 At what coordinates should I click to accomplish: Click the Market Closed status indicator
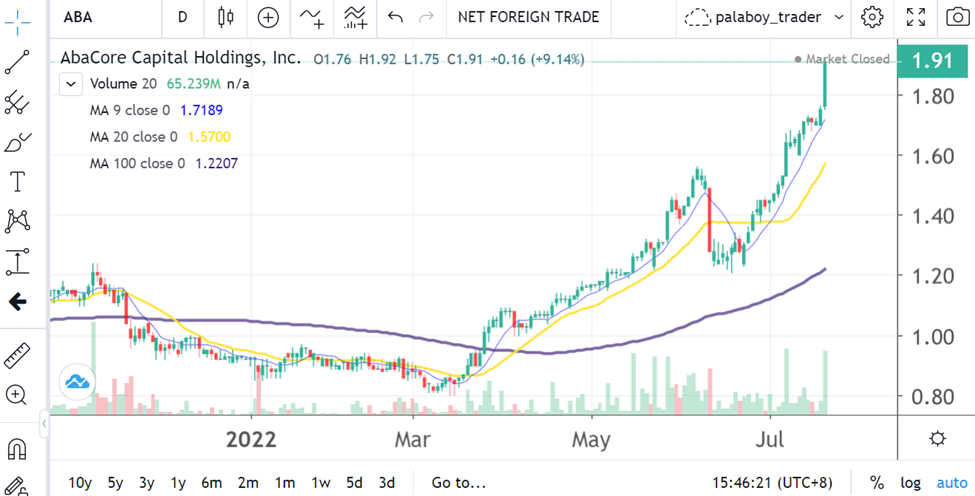coord(843,59)
